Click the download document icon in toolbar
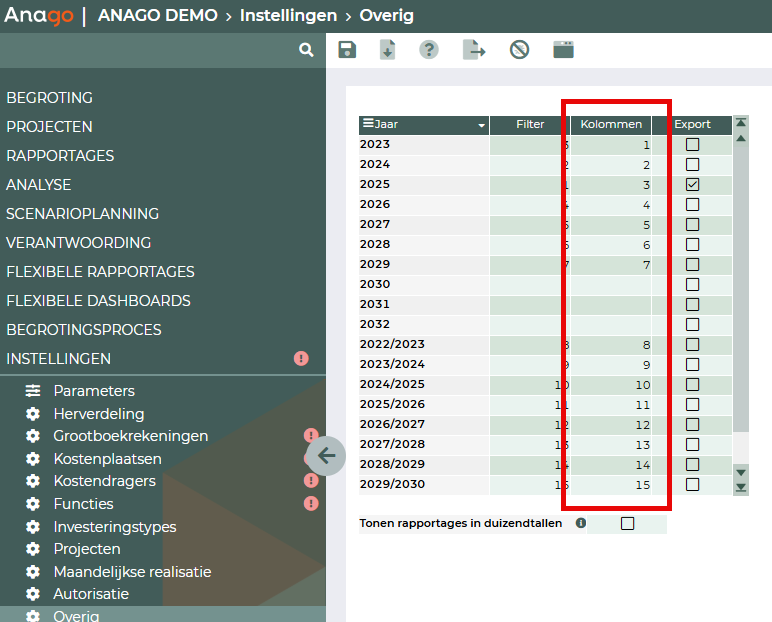 click(x=388, y=50)
